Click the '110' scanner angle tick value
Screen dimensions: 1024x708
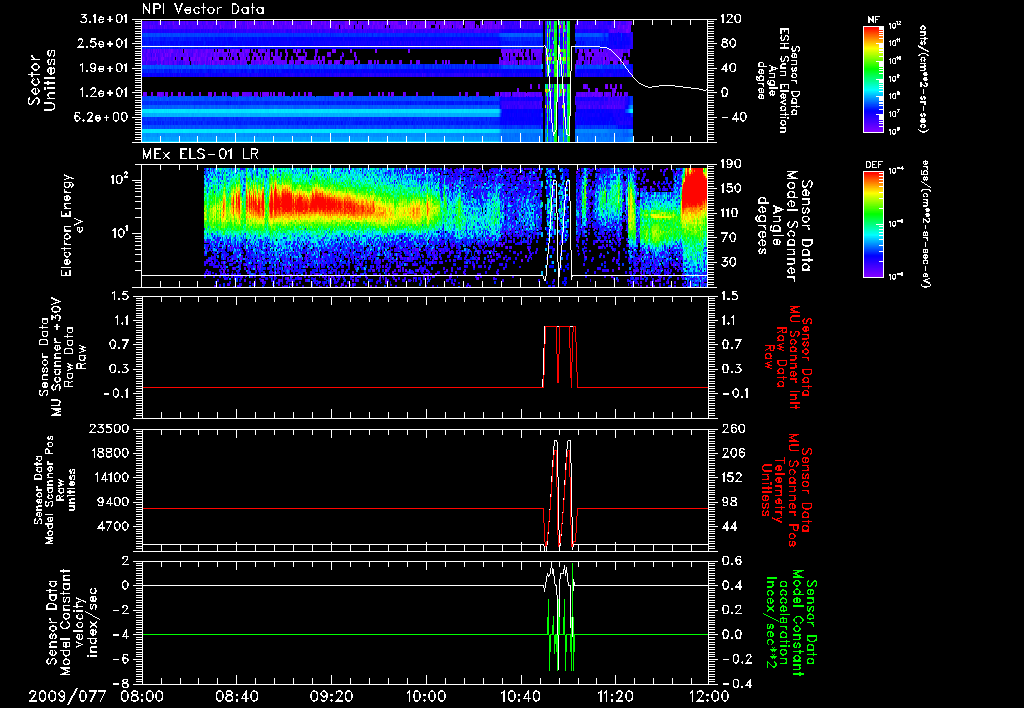[x=731, y=213]
